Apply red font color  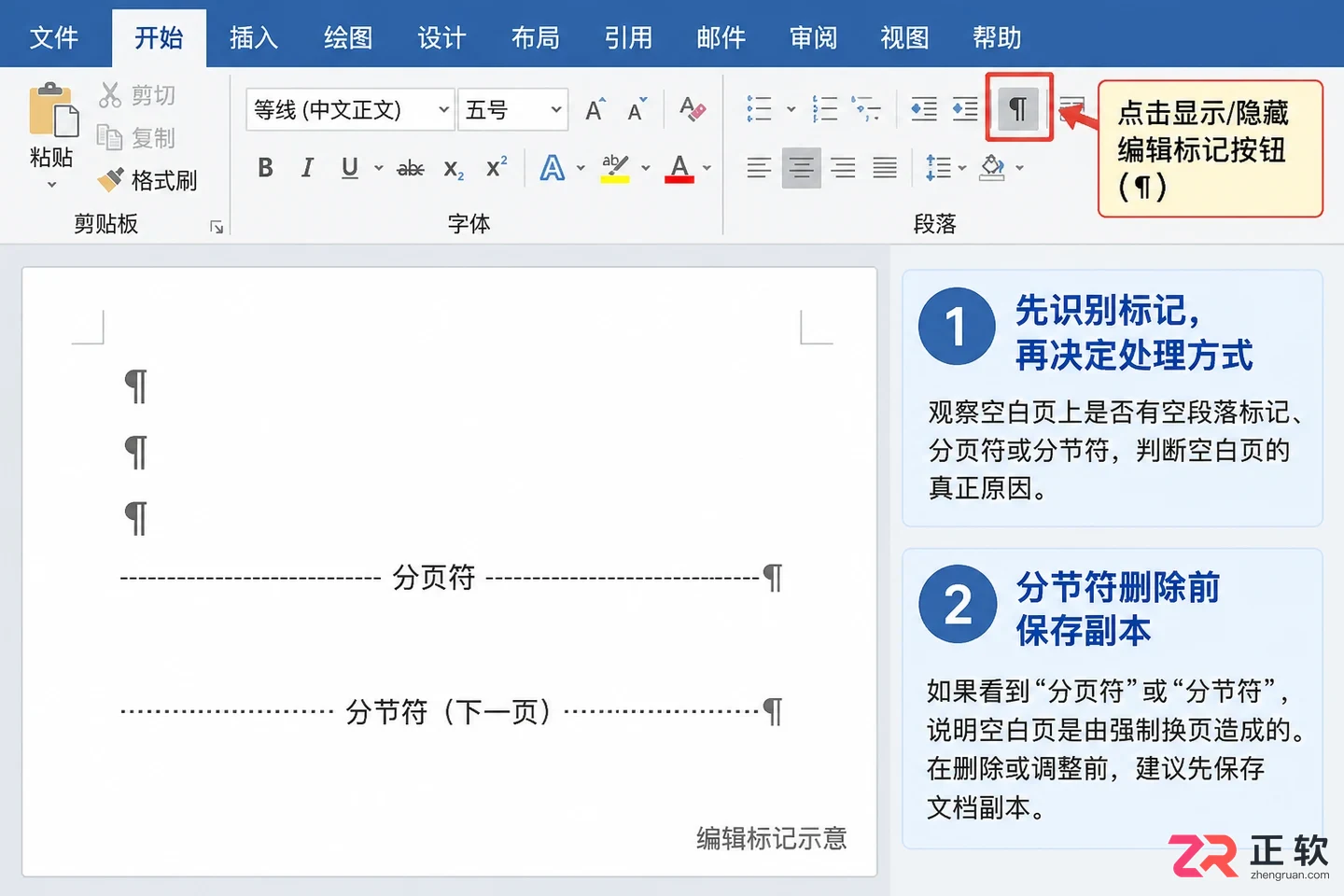coord(679,168)
